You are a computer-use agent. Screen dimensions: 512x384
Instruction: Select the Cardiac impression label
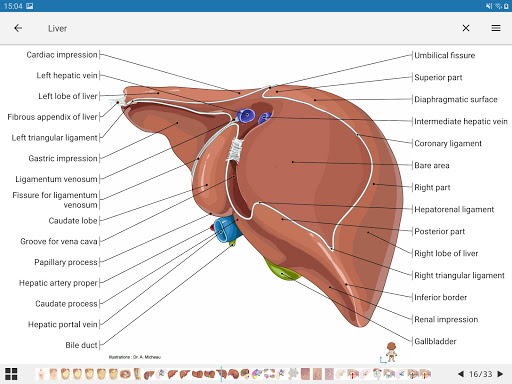[62, 55]
